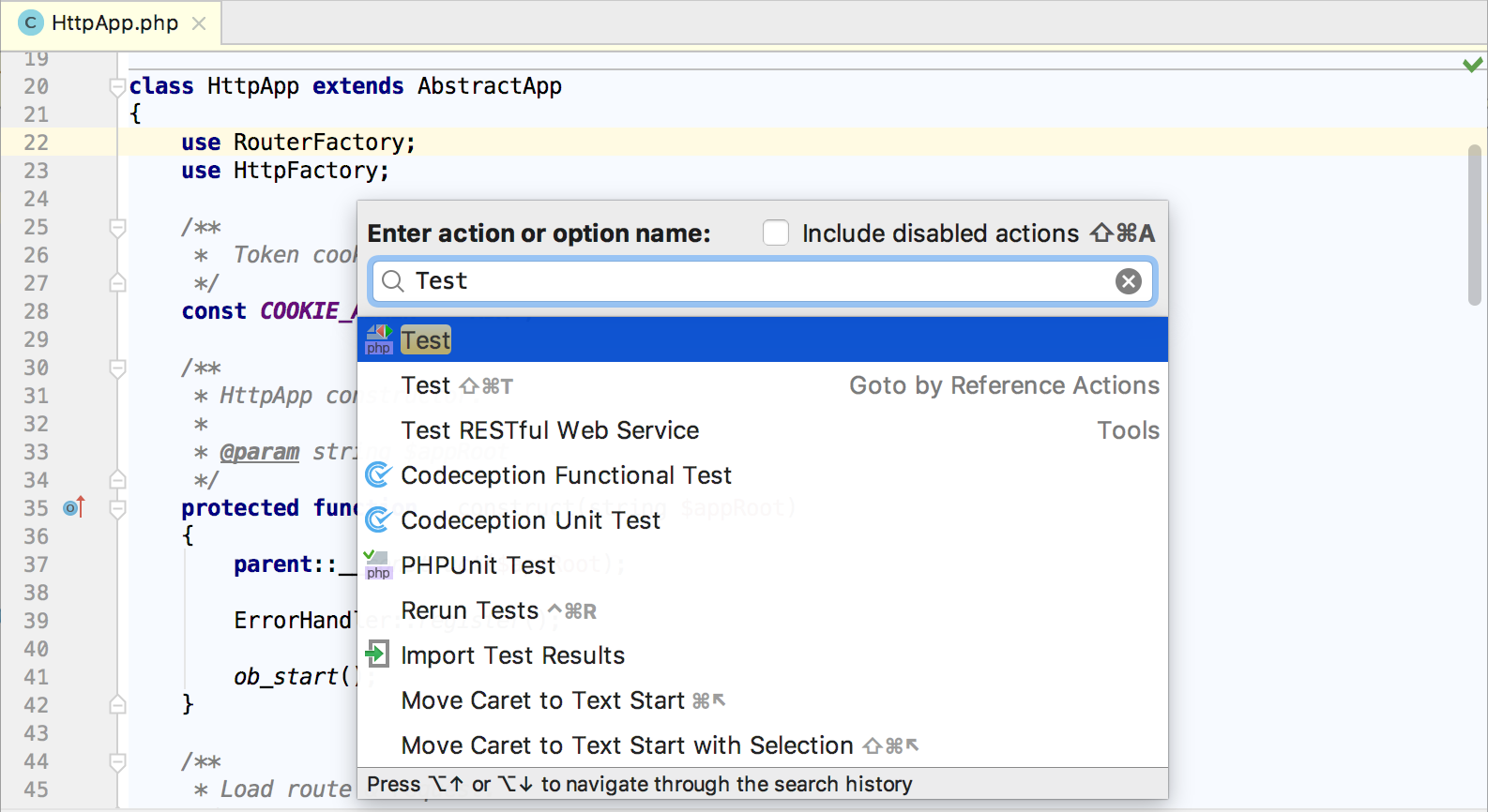Screen dimensions: 1488x812
Task: Select Move Caret to Text Start
Action: 763,700
